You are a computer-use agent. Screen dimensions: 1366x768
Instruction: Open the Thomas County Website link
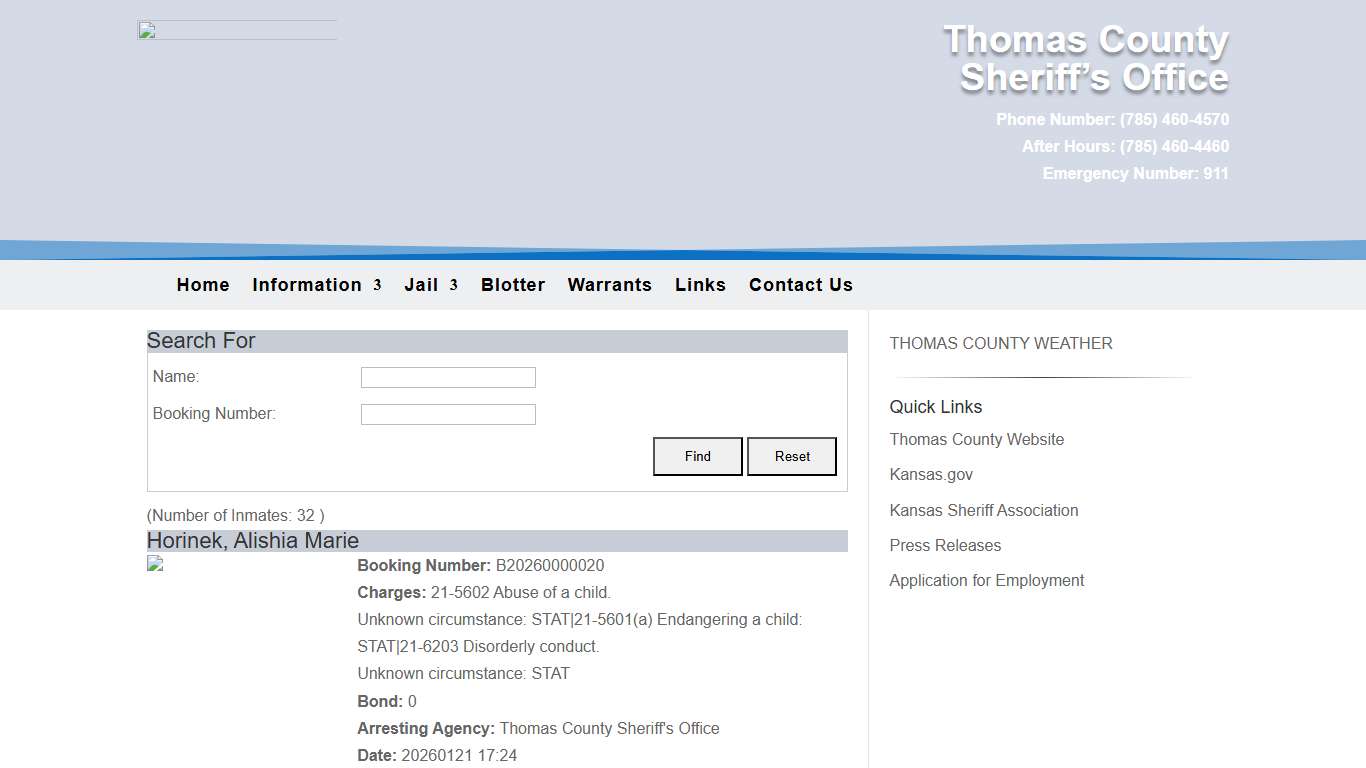(976, 439)
